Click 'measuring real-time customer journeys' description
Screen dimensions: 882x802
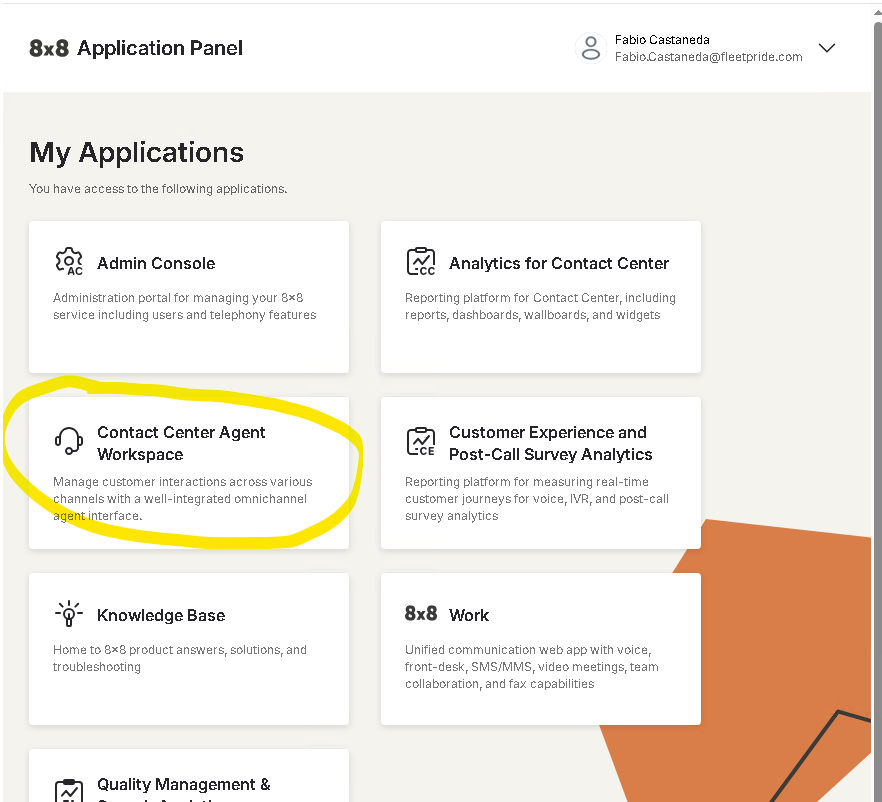(x=537, y=499)
